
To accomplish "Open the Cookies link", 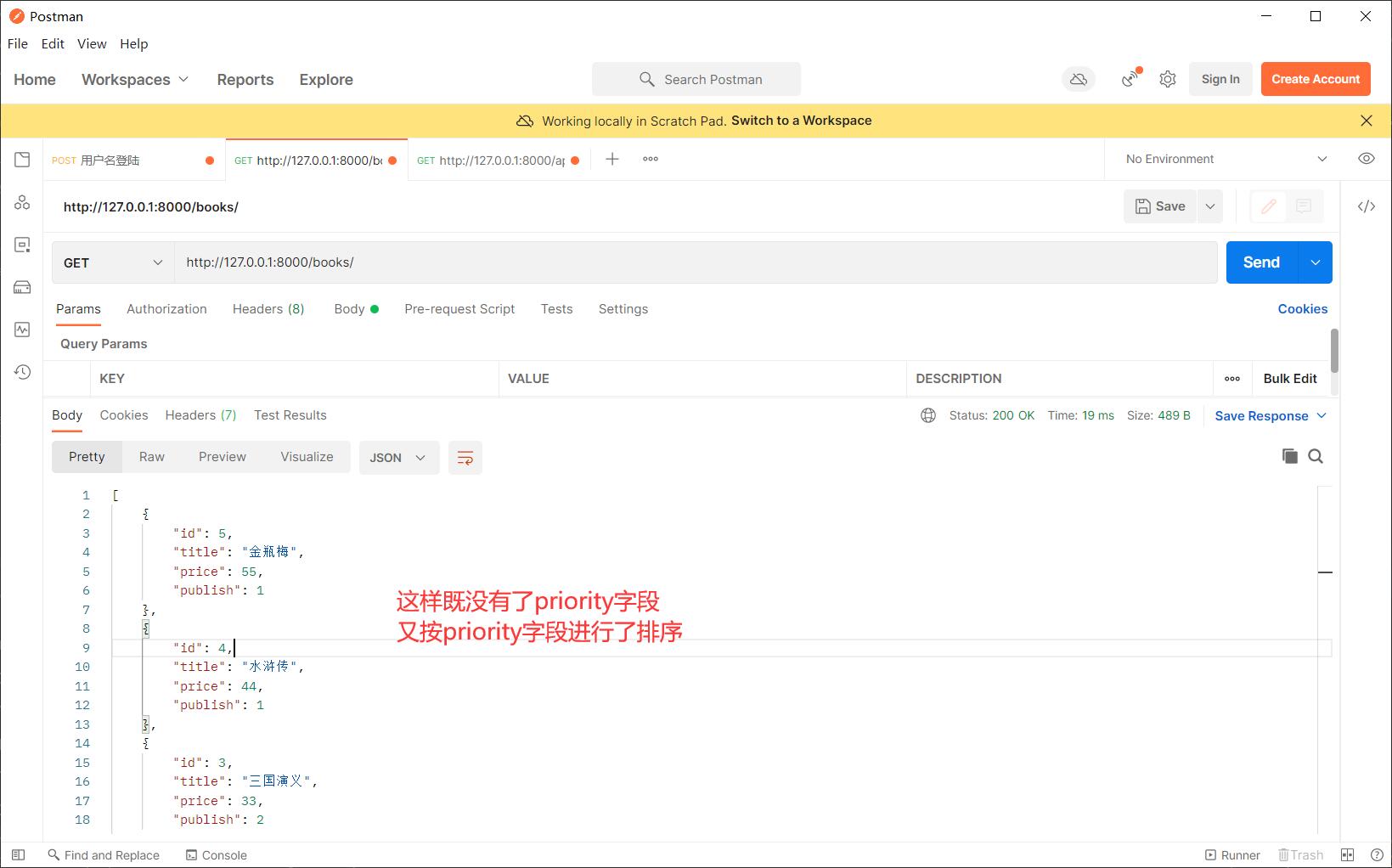I will pos(1303,309).
